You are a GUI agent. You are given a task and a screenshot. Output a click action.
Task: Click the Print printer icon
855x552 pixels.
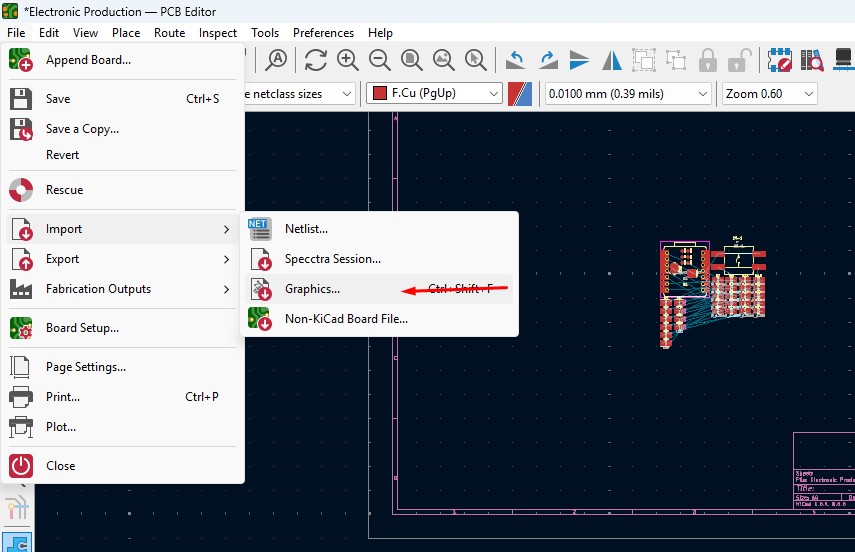click(21, 397)
